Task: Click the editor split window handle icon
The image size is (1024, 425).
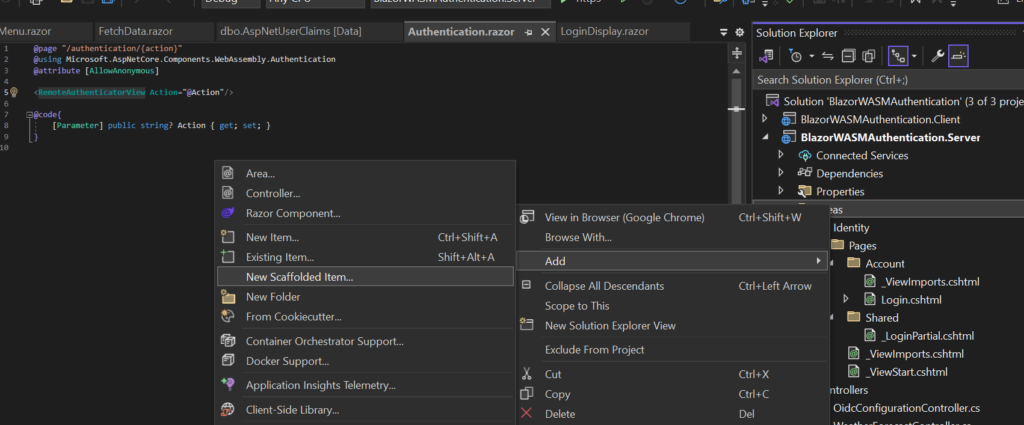Action: 737,53
